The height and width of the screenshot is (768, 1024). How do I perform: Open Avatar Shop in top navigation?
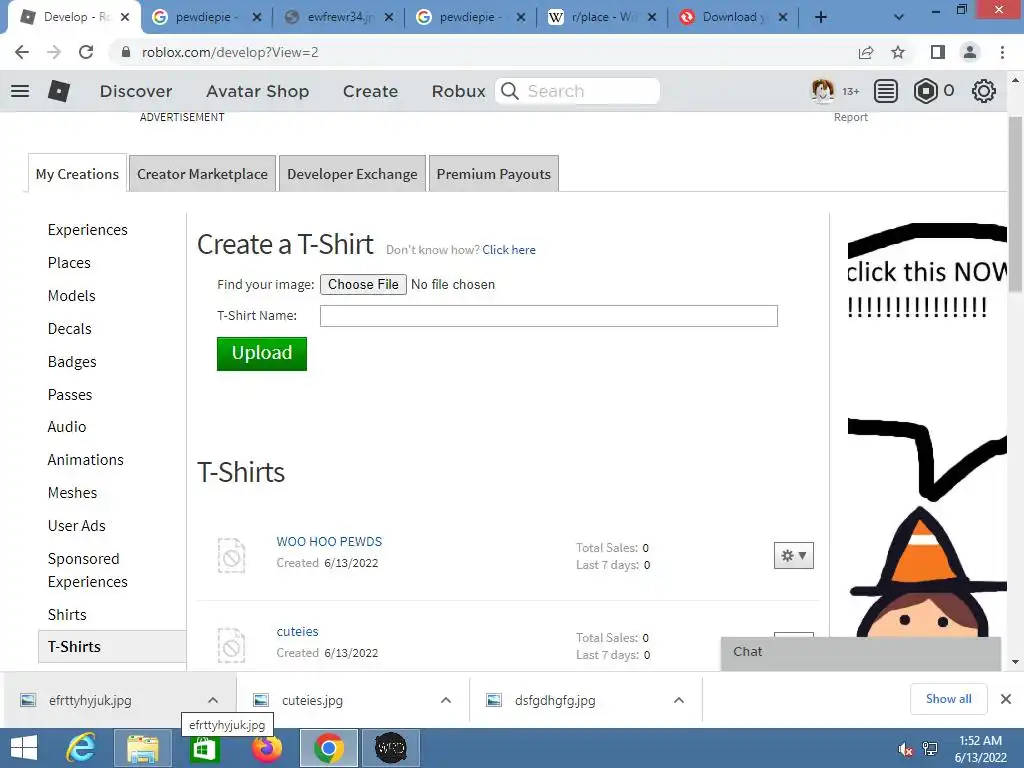[x=257, y=91]
